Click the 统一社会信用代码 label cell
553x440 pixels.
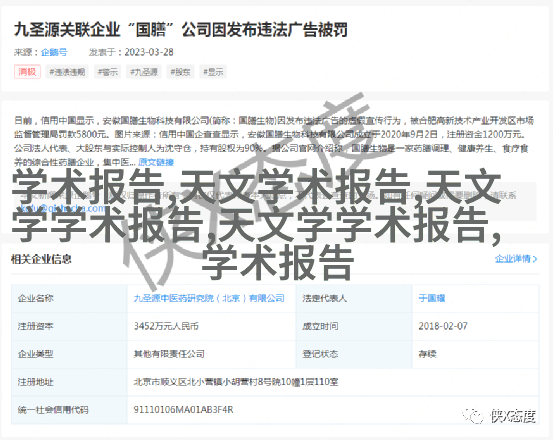[69, 410]
